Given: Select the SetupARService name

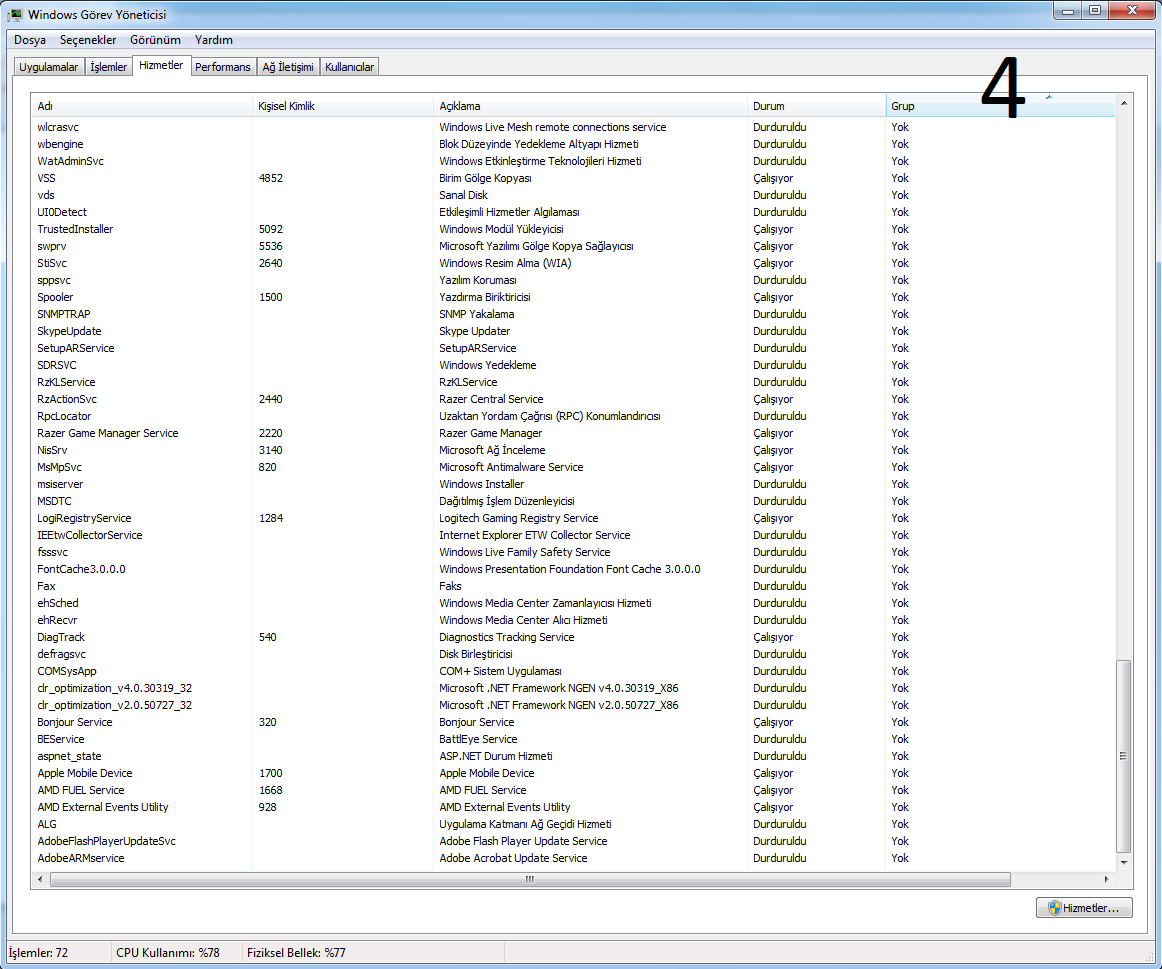Looking at the screenshot, I should [x=76, y=349].
